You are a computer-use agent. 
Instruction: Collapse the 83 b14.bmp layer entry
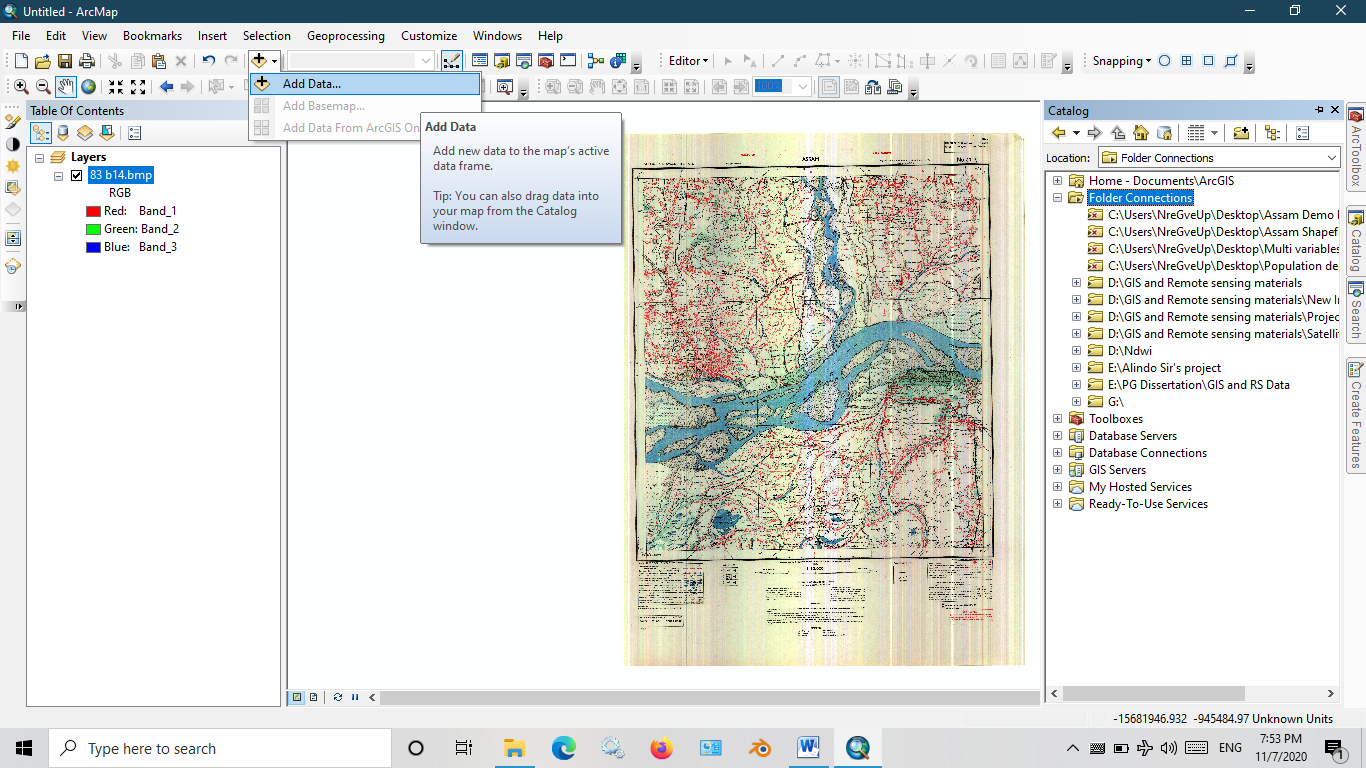click(58, 175)
